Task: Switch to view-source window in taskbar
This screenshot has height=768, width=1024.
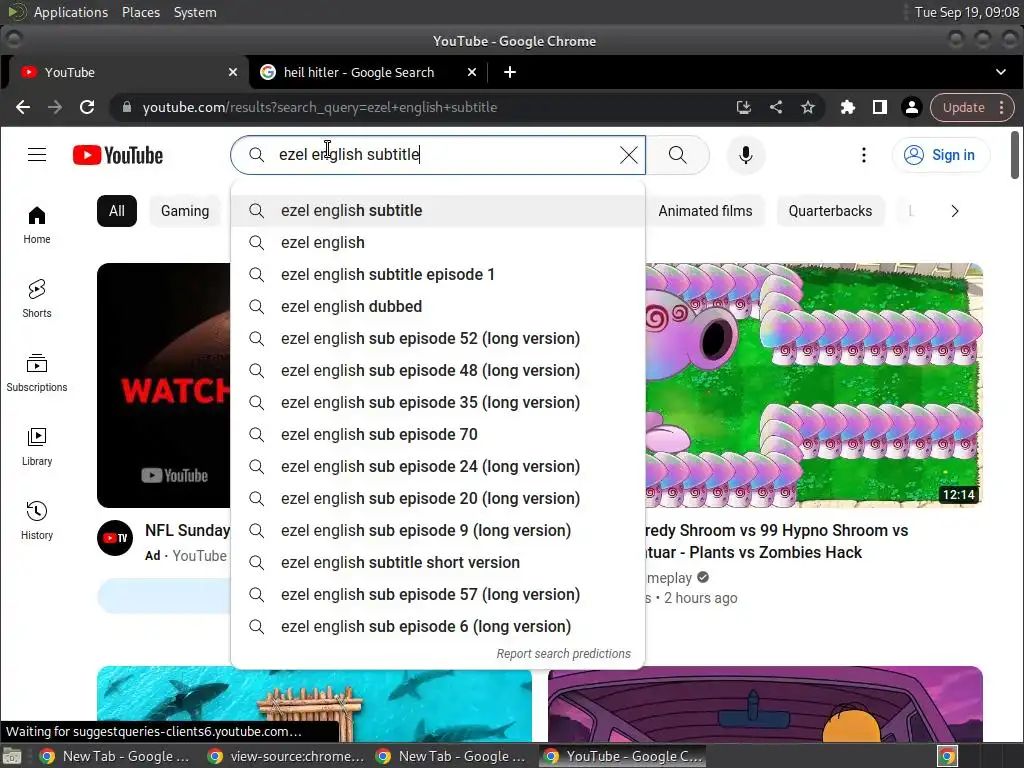Action: [285, 756]
